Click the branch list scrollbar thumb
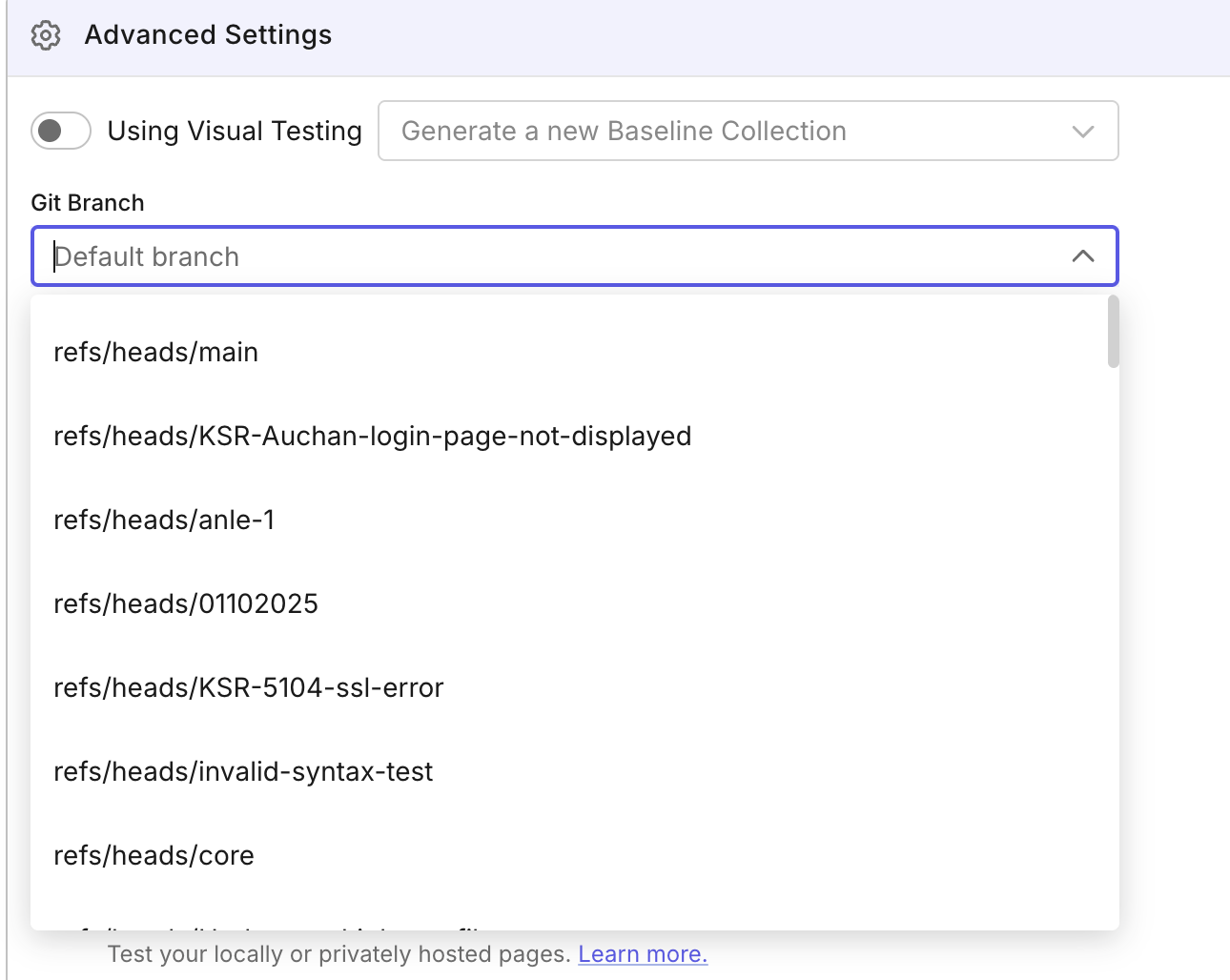The image size is (1230, 980). [x=1113, y=332]
